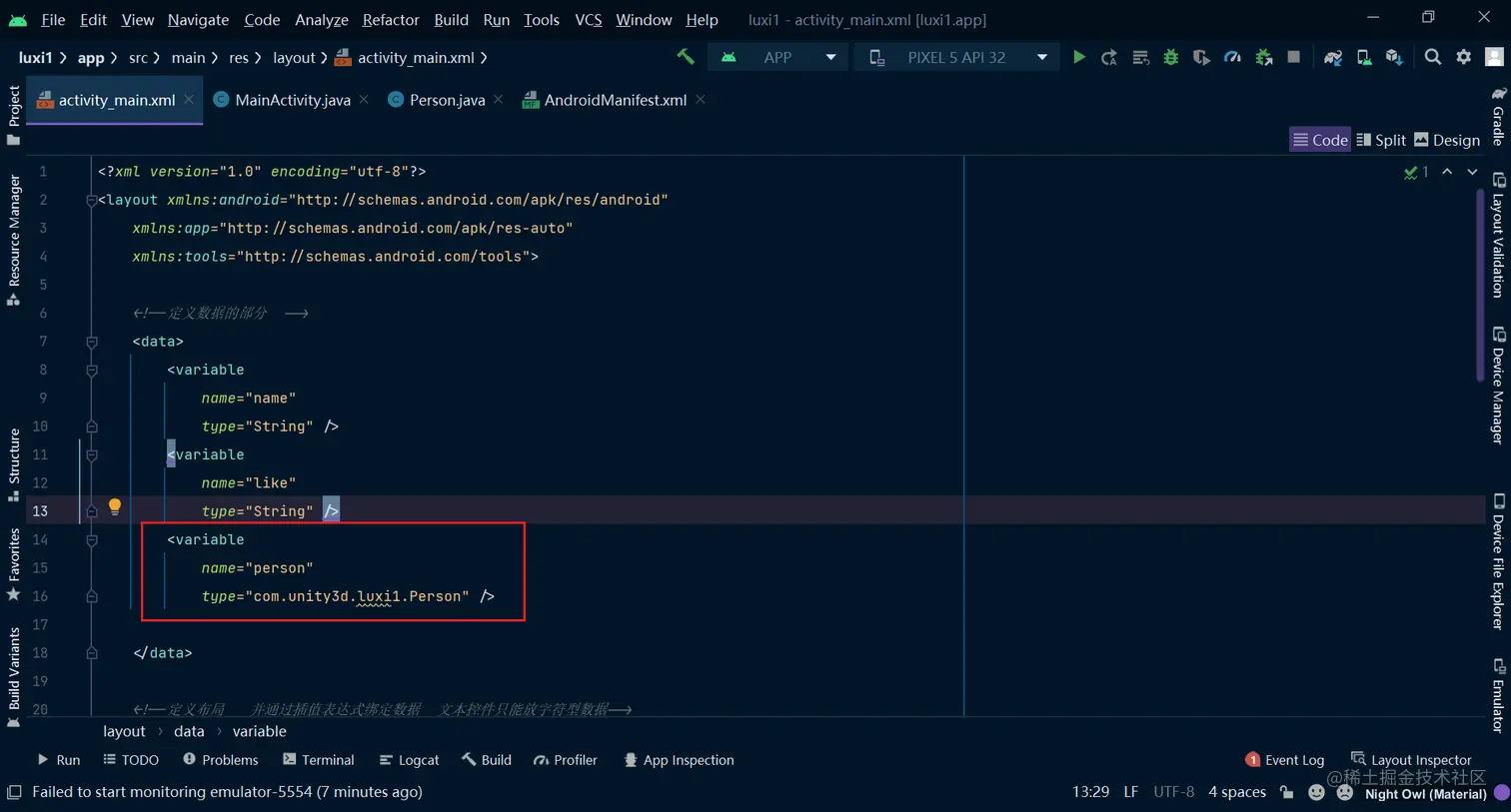The image size is (1511, 812).
Task: Open the Favorites tool window
Action: pos(13,564)
